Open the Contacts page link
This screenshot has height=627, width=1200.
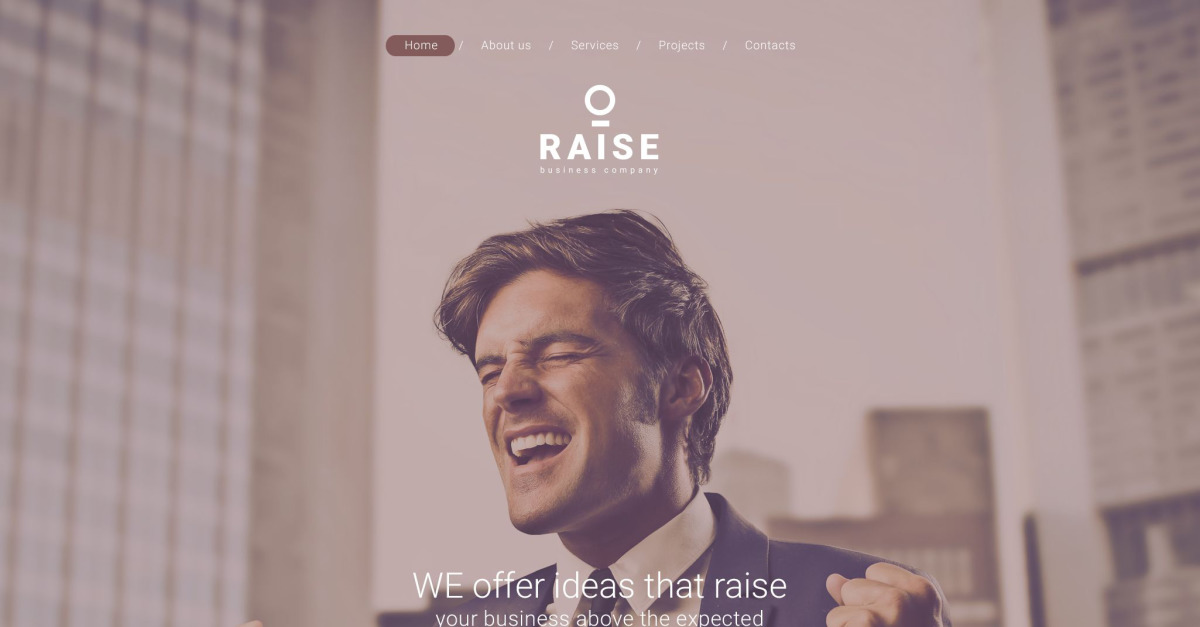[x=770, y=46]
